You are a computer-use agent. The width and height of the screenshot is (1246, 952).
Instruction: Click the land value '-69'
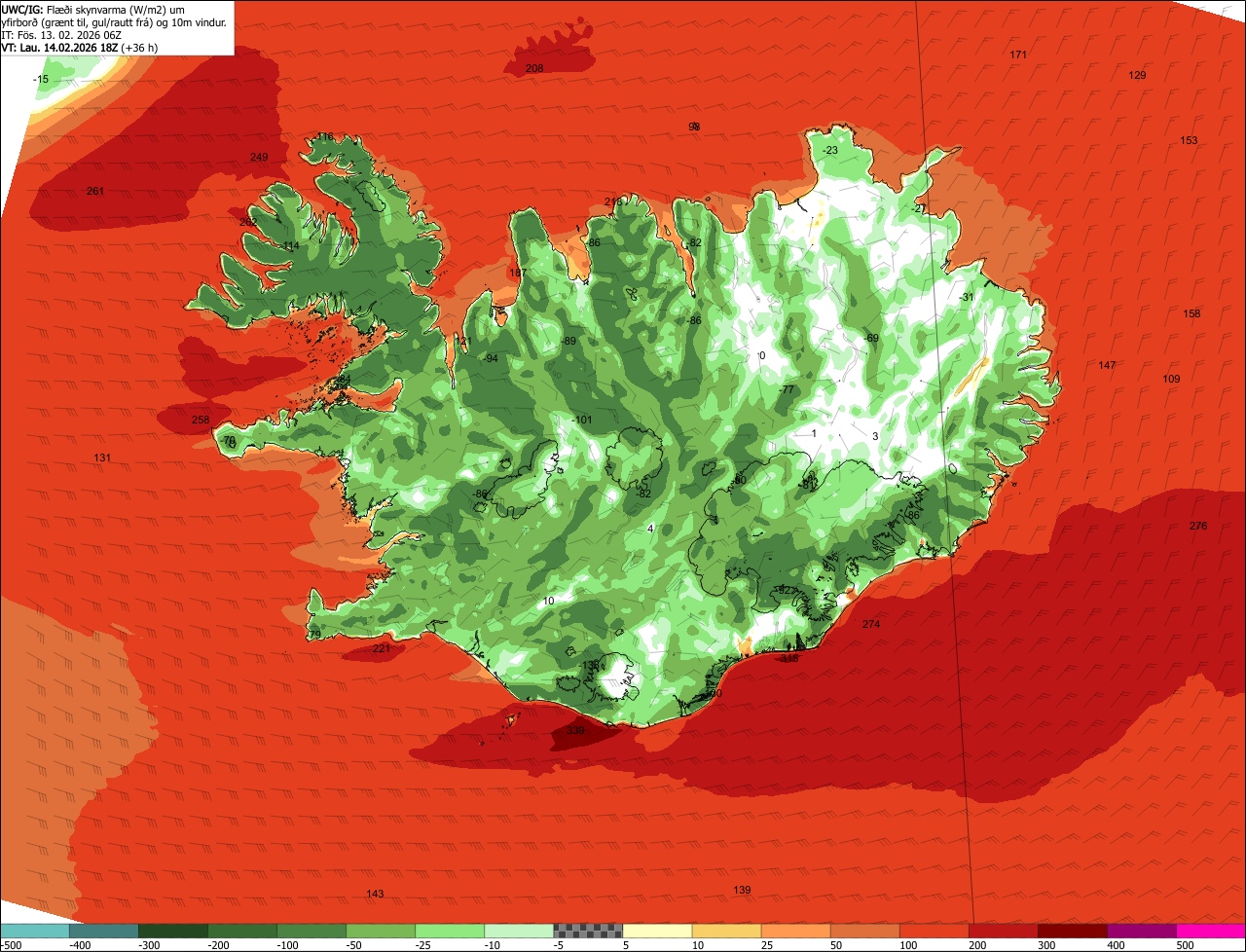(x=871, y=338)
